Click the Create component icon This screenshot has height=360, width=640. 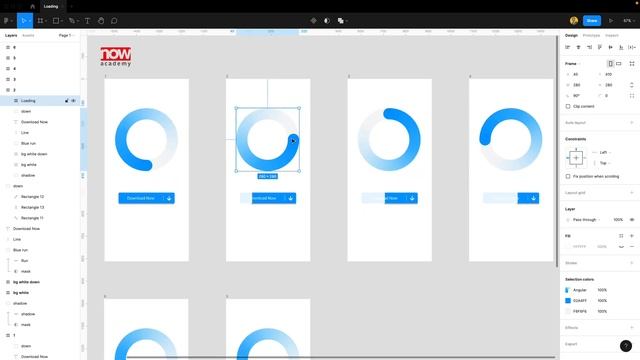click(313, 20)
